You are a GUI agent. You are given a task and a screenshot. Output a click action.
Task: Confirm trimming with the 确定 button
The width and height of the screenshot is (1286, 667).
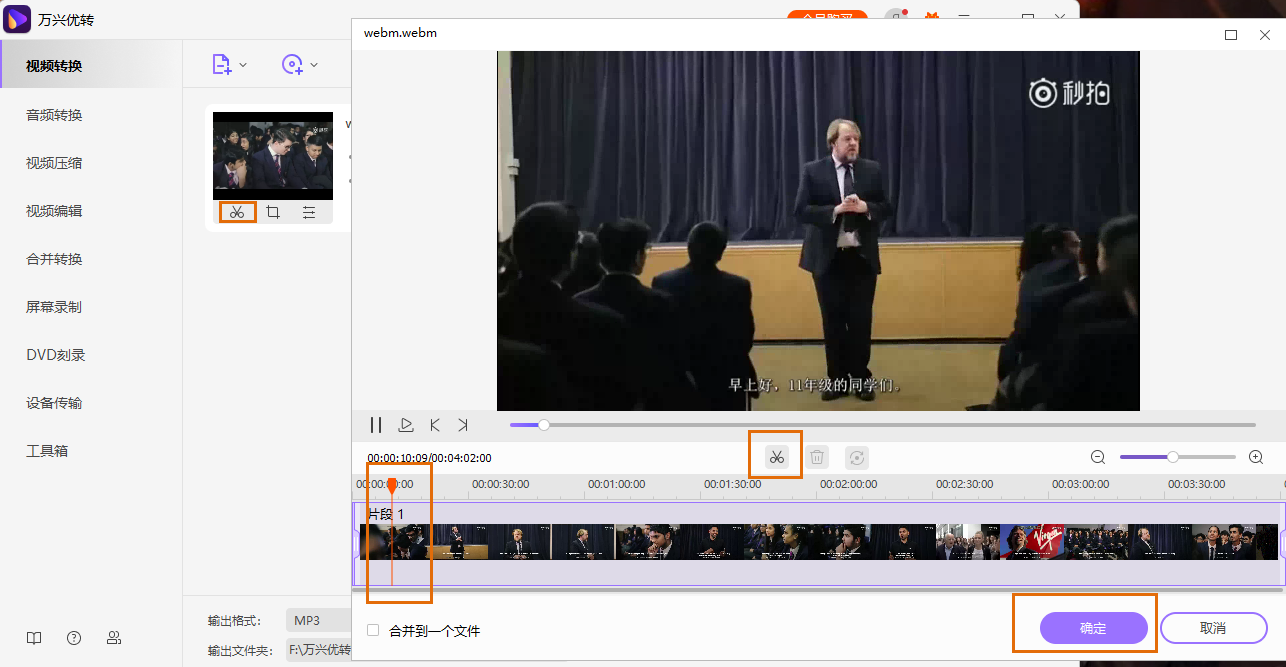point(1092,627)
